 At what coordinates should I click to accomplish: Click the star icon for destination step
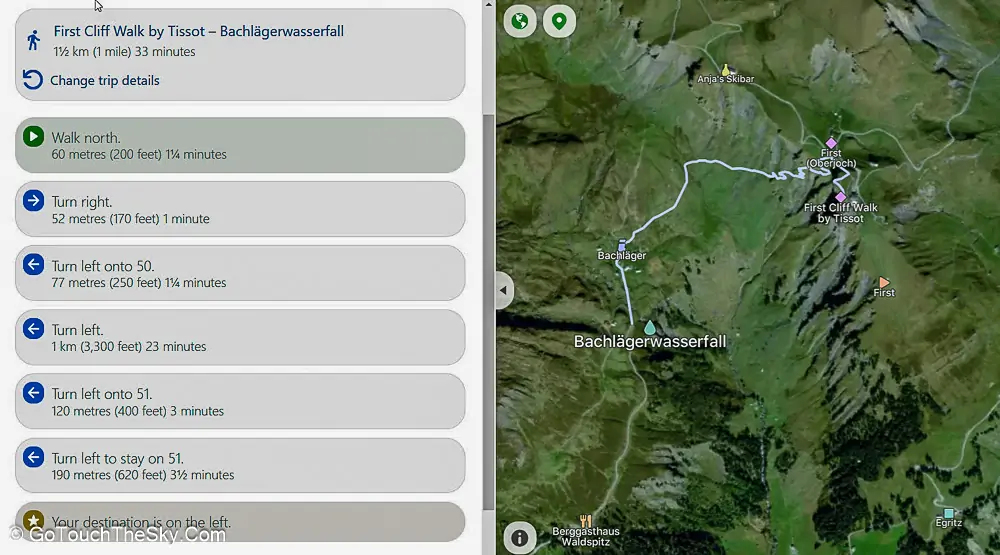(x=33, y=521)
